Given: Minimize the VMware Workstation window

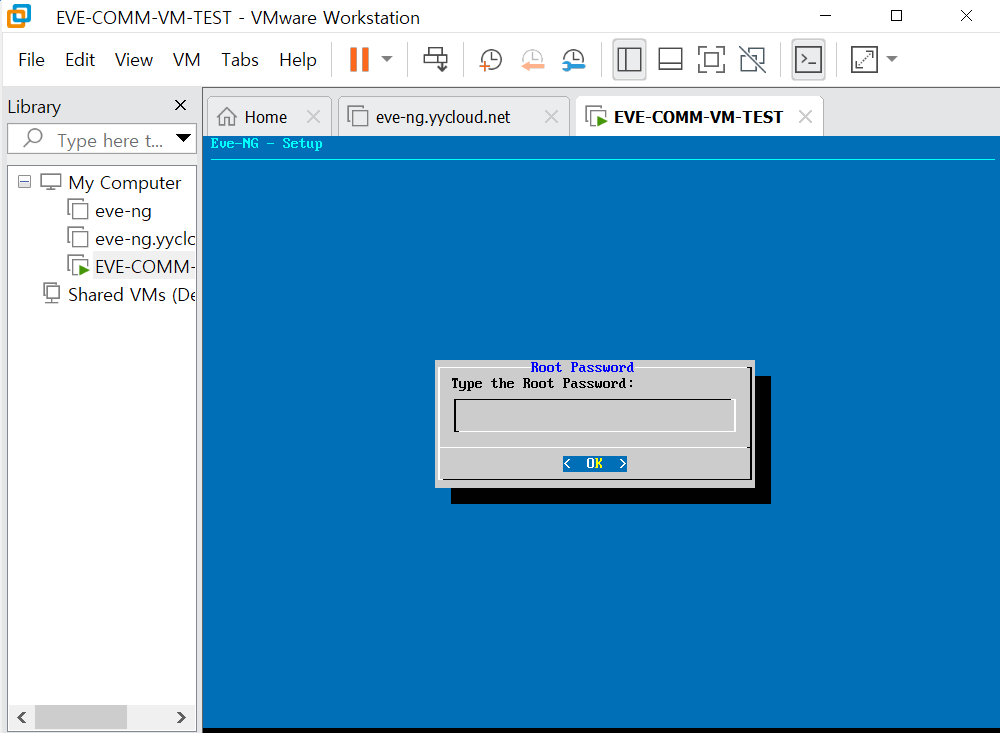Looking at the screenshot, I should click(x=826, y=15).
